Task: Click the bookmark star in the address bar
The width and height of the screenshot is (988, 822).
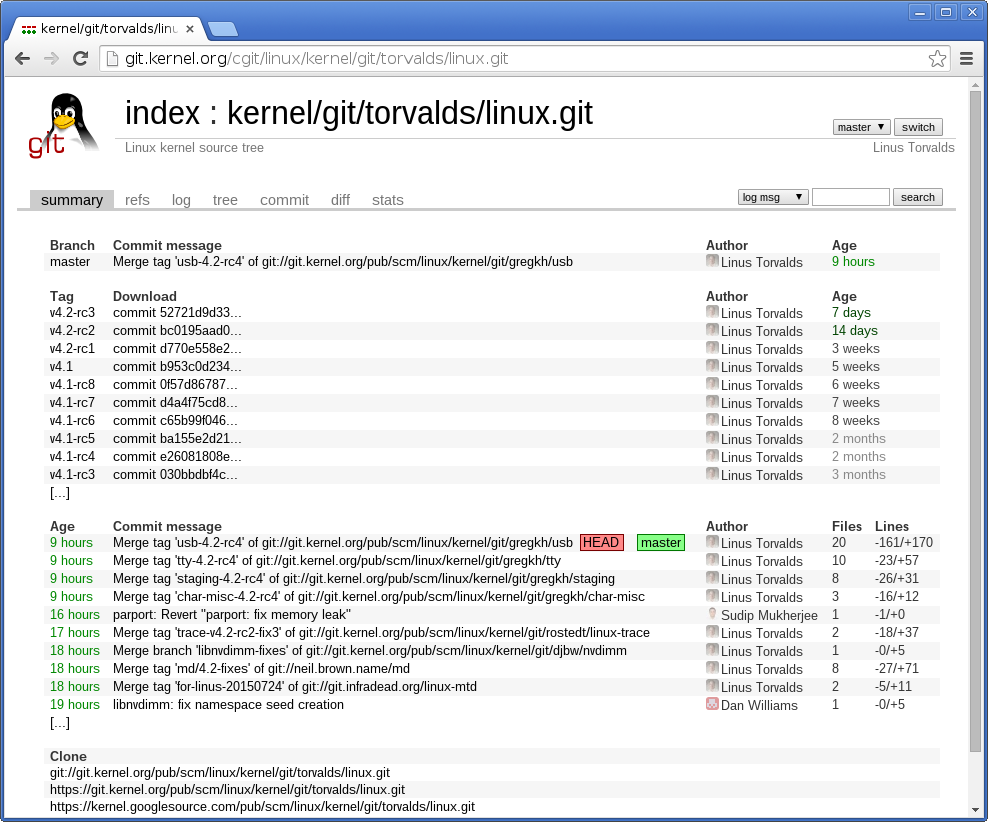Action: coord(937,59)
